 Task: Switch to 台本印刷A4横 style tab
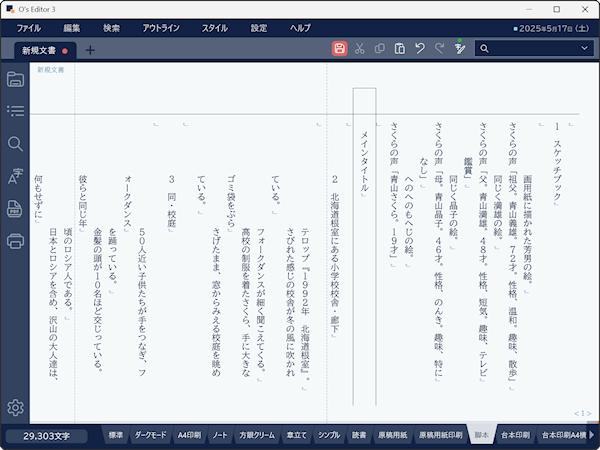(x=564, y=435)
